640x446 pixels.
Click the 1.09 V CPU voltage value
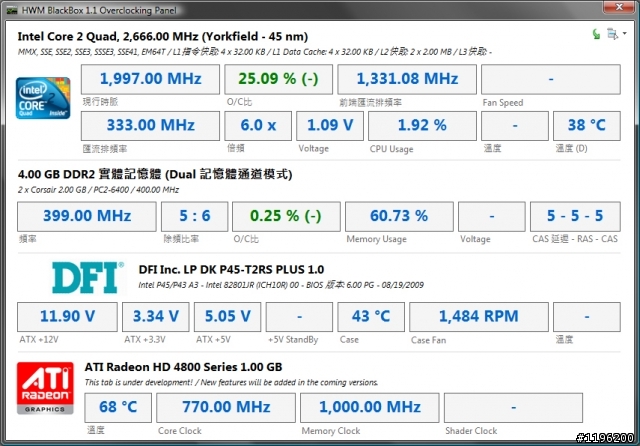pos(330,126)
